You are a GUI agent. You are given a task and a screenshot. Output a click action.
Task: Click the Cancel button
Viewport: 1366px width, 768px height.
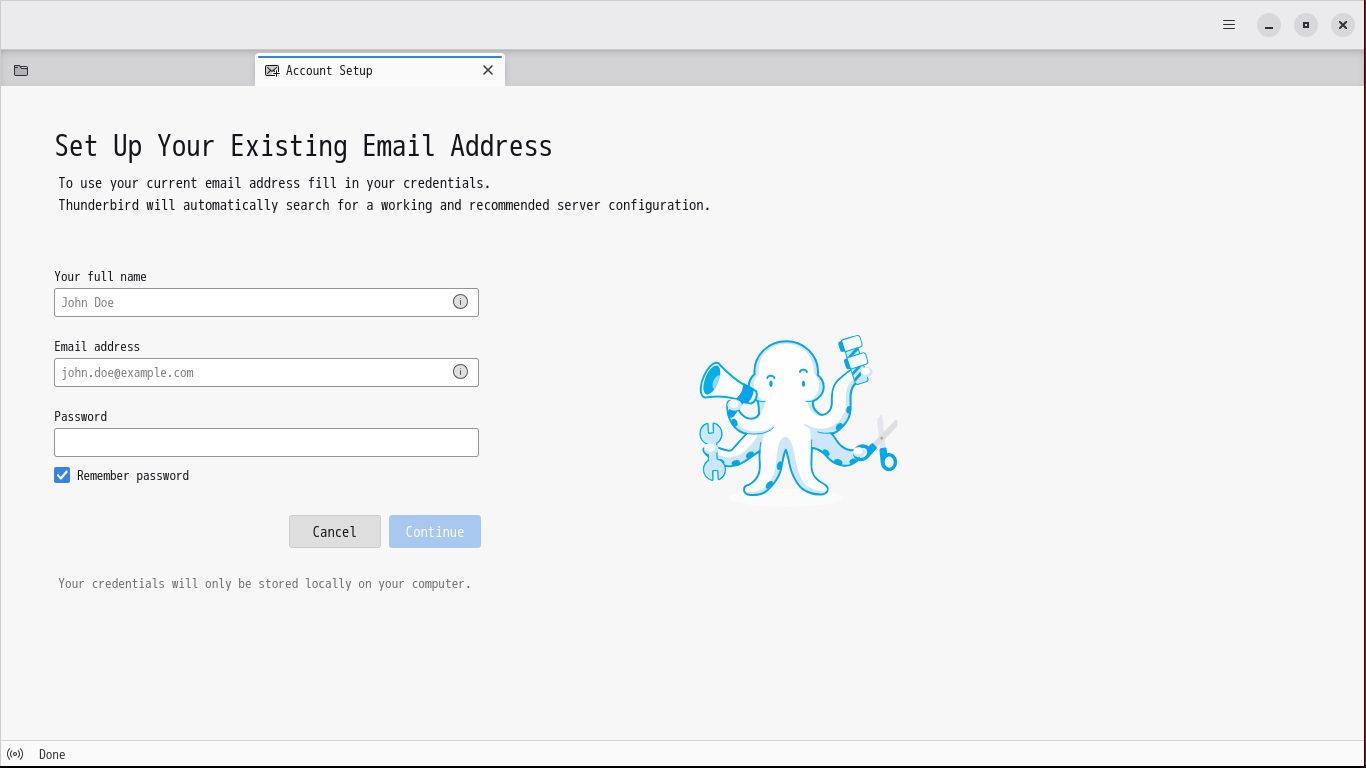[335, 532]
